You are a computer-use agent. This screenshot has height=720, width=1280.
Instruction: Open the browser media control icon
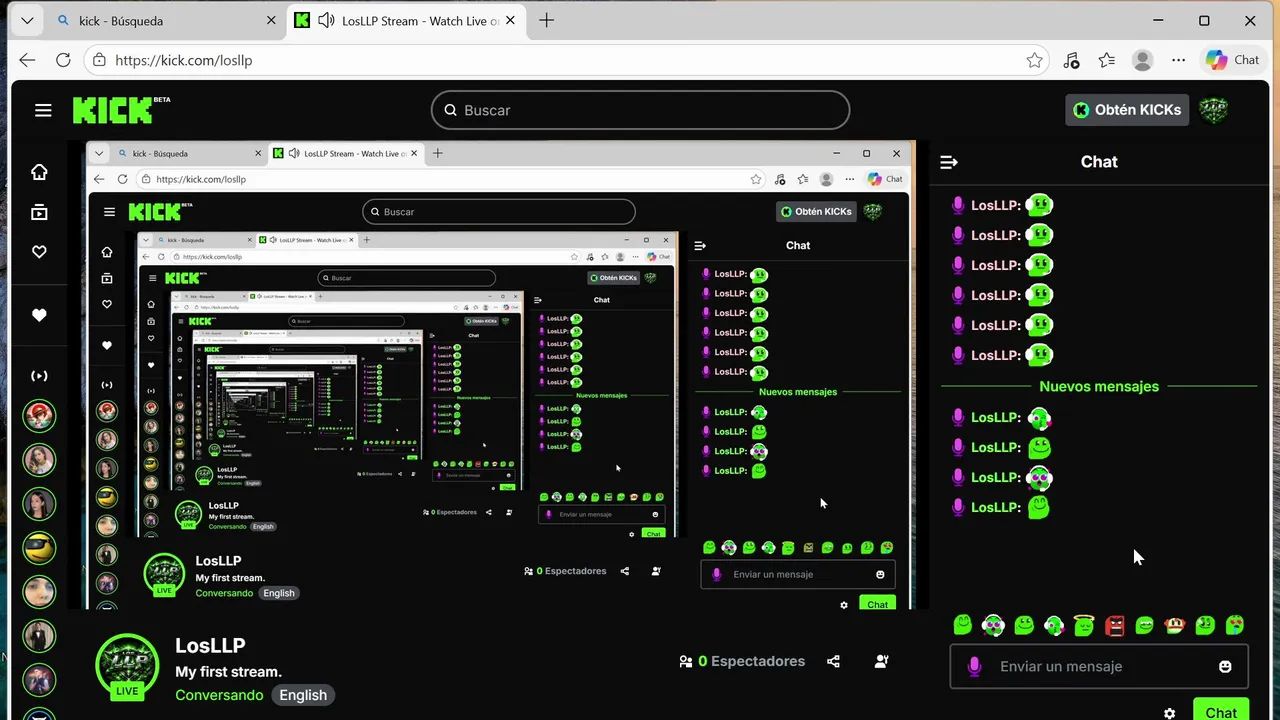pos(1071,60)
